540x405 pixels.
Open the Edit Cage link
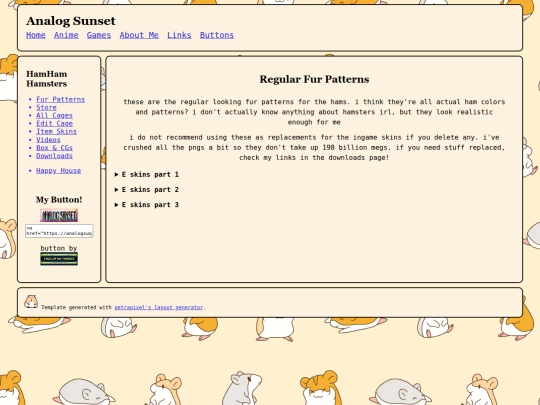tap(54, 123)
